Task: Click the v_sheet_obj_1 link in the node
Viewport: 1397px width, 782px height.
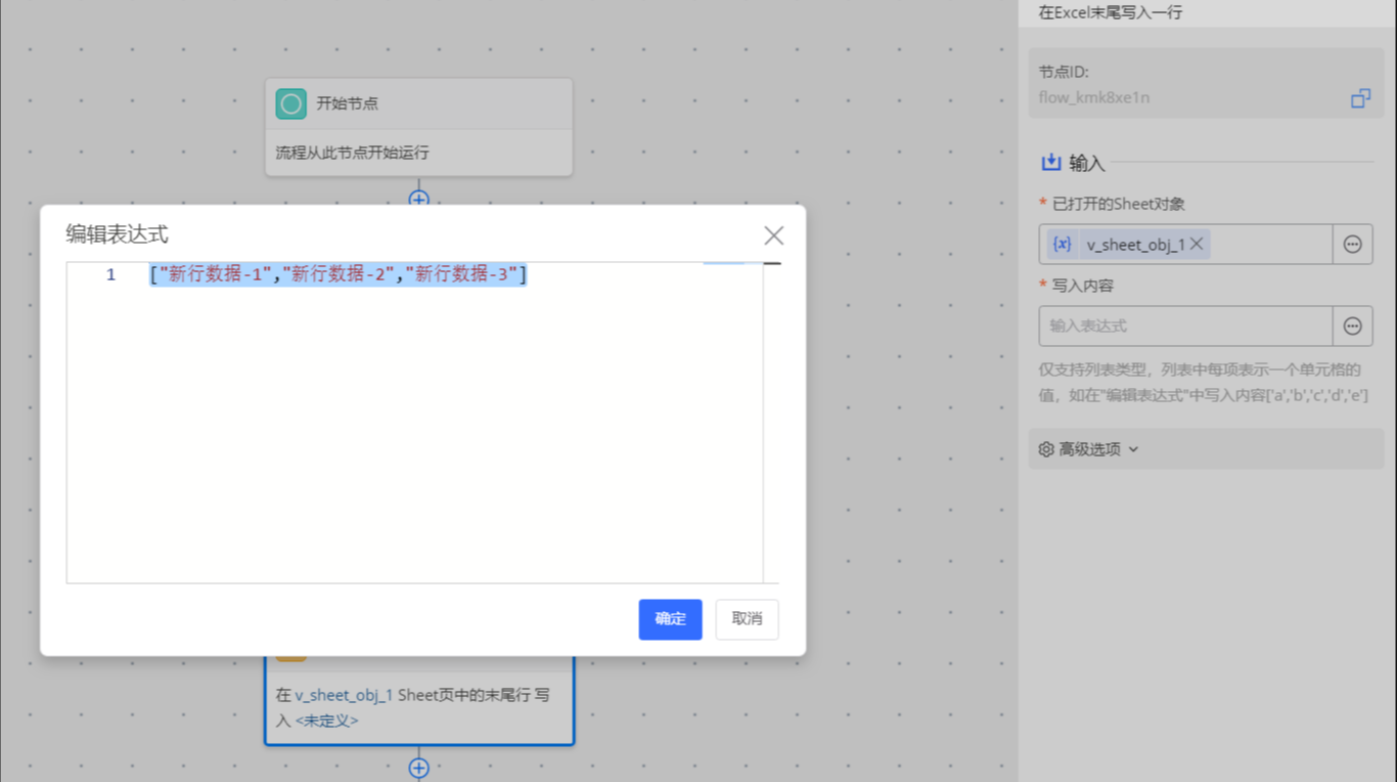Action: coord(344,695)
